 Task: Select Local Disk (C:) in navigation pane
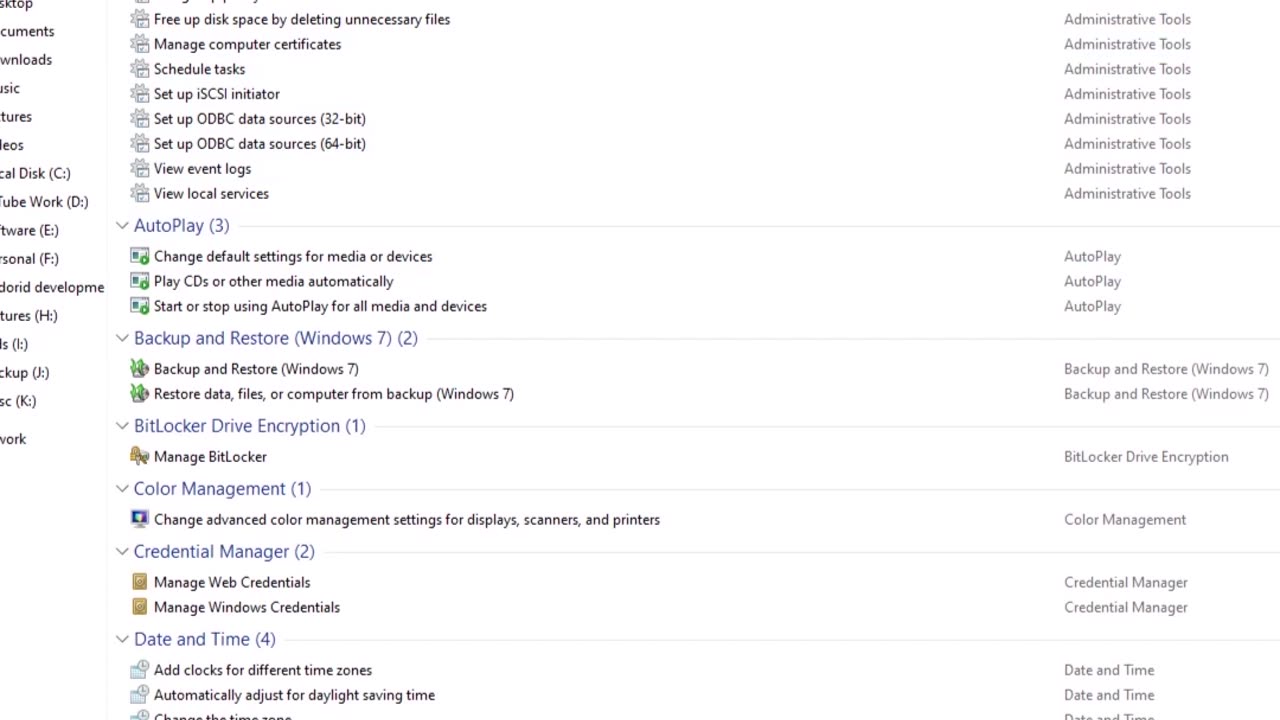35,173
